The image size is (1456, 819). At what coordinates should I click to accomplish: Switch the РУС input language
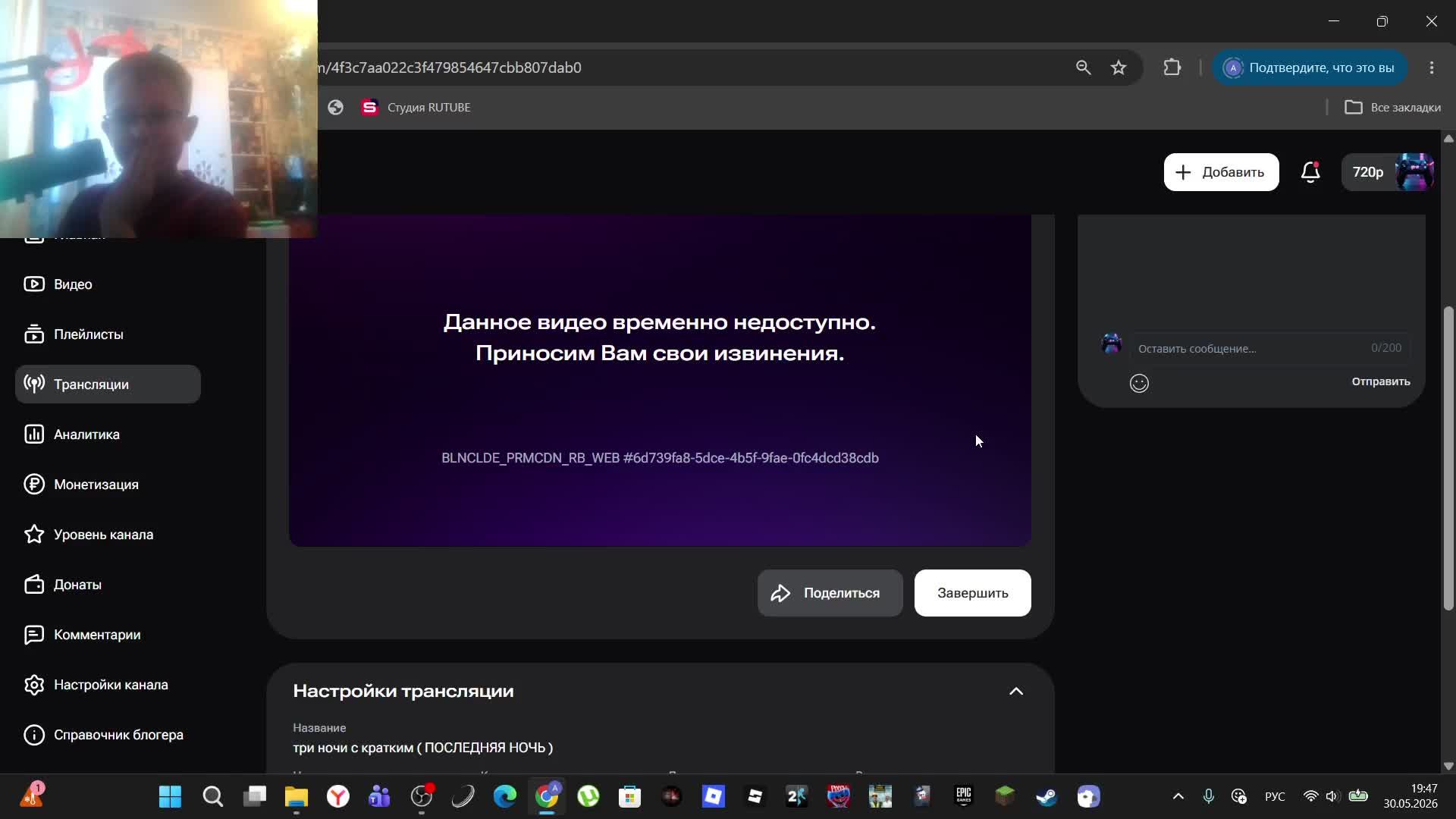pyautogui.click(x=1275, y=796)
